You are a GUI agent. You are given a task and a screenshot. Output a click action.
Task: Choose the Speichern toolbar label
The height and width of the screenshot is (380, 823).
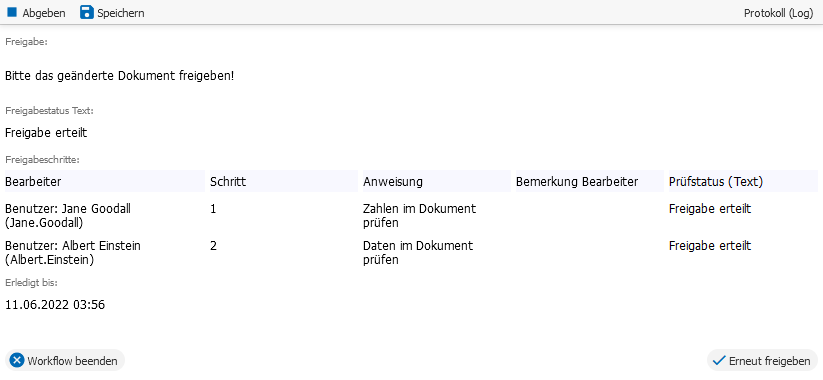click(121, 13)
